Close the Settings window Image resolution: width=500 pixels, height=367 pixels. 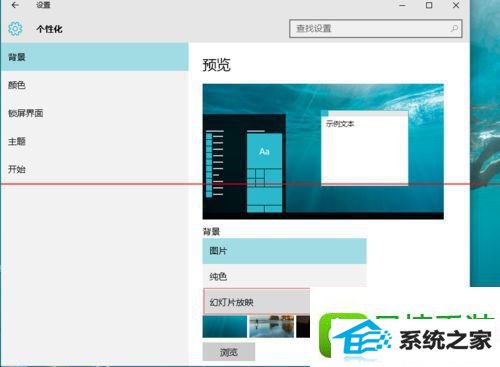456,5
